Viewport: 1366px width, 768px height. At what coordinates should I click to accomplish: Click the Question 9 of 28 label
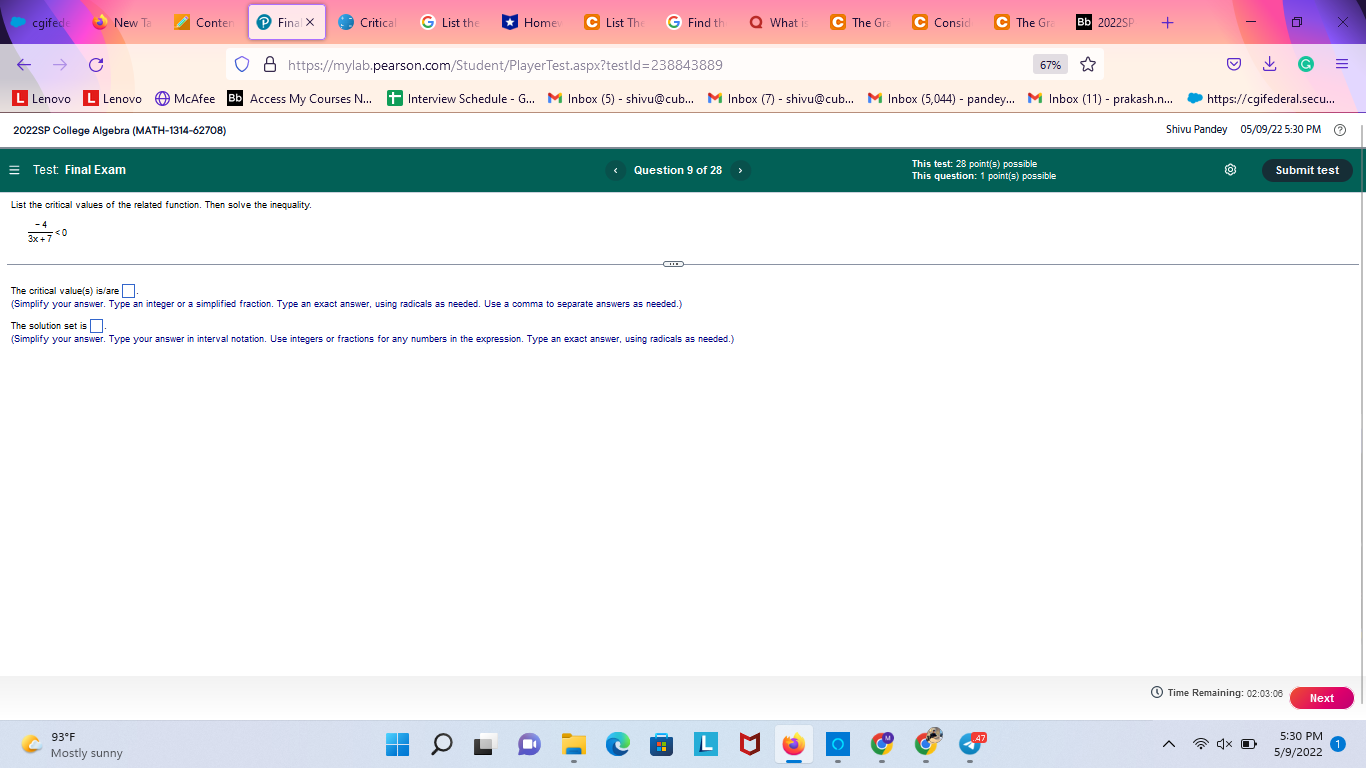click(x=678, y=170)
